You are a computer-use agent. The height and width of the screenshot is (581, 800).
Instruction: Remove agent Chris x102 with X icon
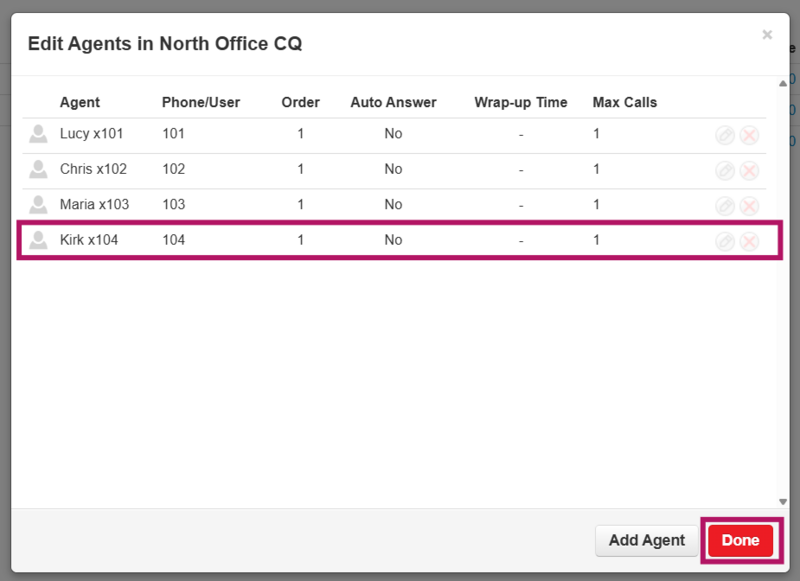(x=749, y=170)
